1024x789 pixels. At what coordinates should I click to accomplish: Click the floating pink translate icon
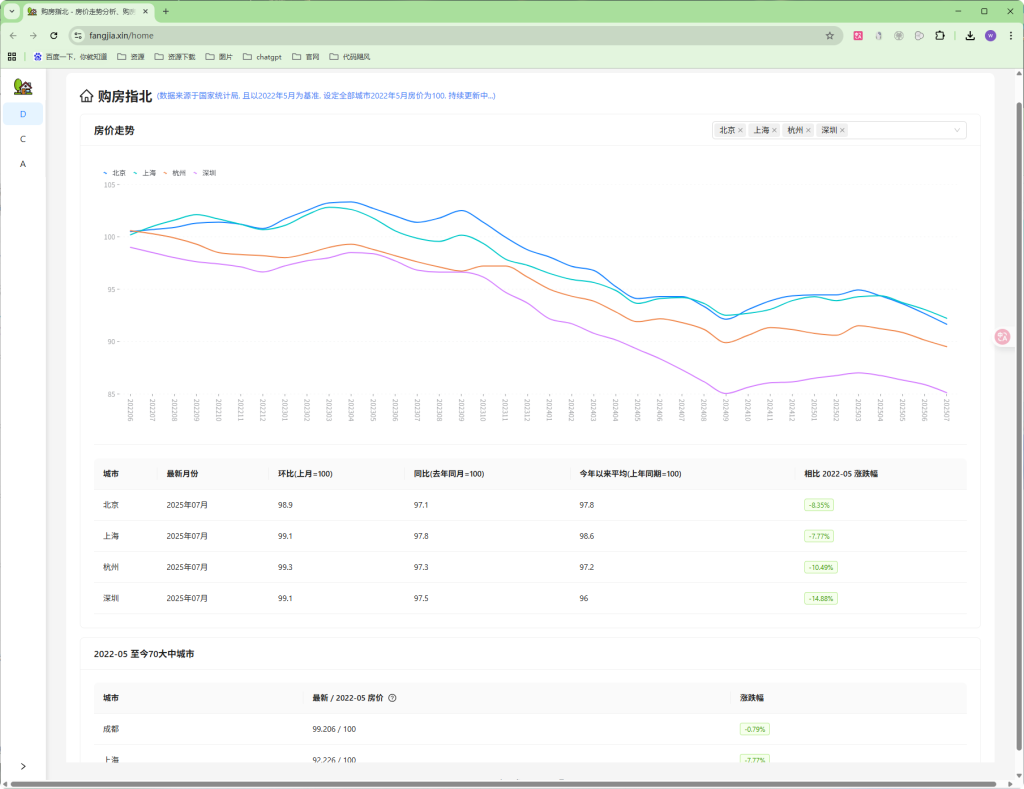tap(1002, 337)
